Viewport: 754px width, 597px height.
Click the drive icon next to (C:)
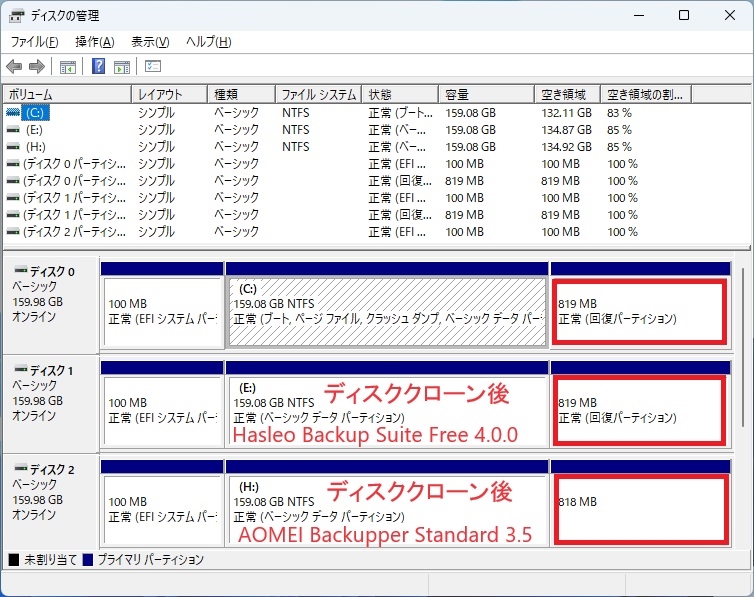click(x=13, y=112)
